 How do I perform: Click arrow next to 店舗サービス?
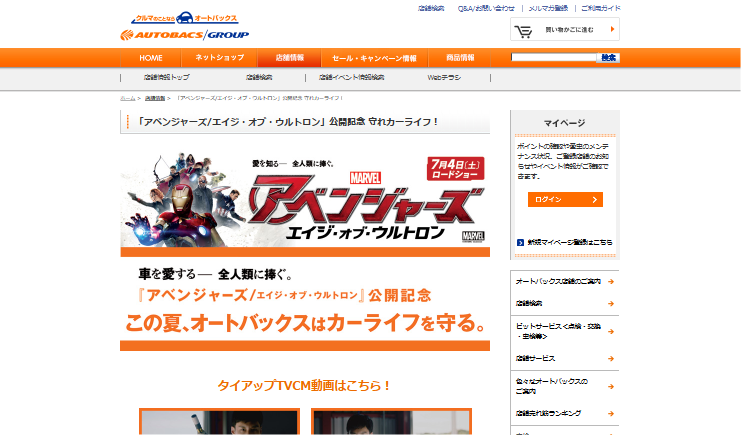611,358
